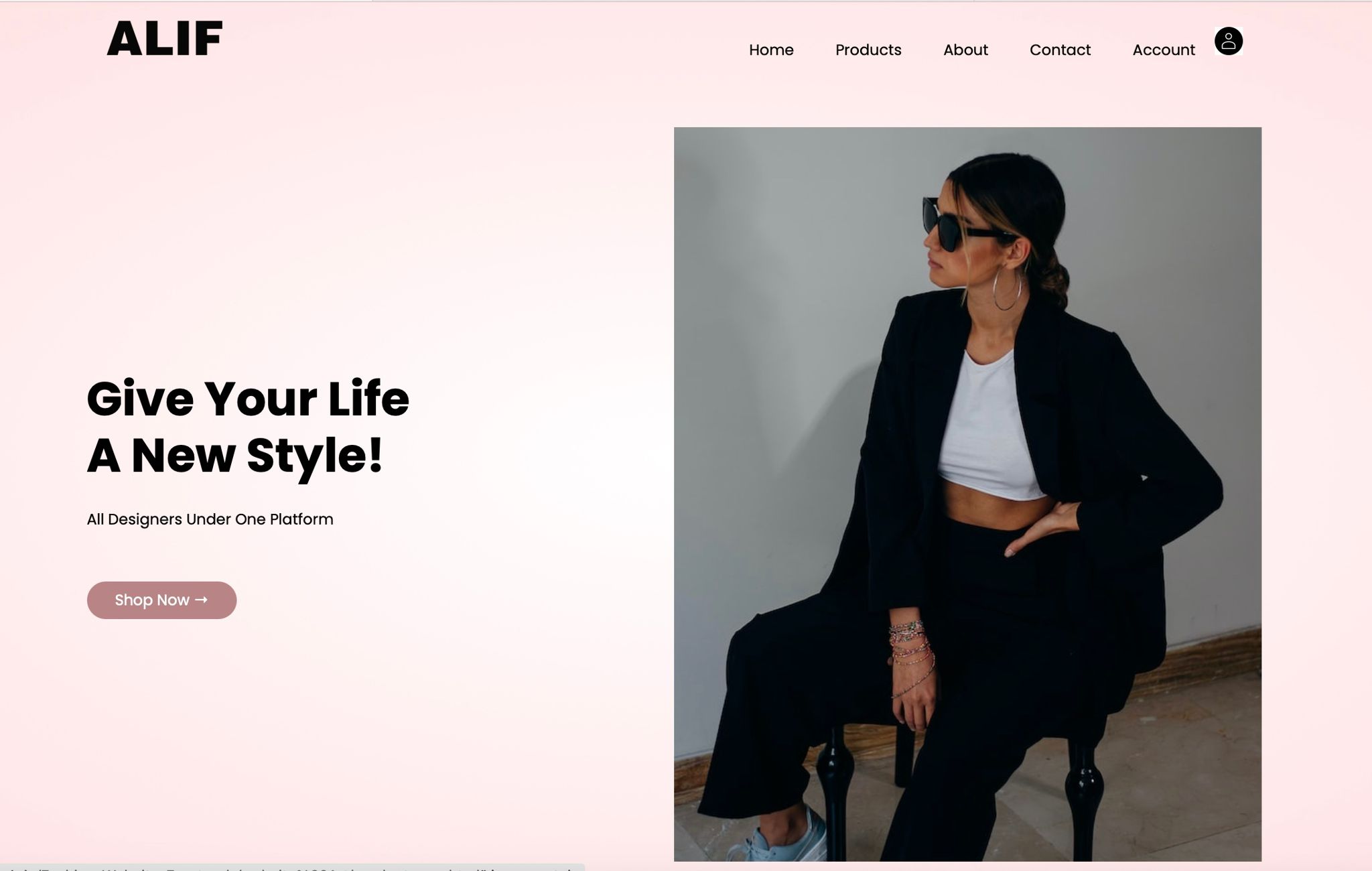
Task: Click the "Give Your Life" headline
Action: click(x=248, y=399)
